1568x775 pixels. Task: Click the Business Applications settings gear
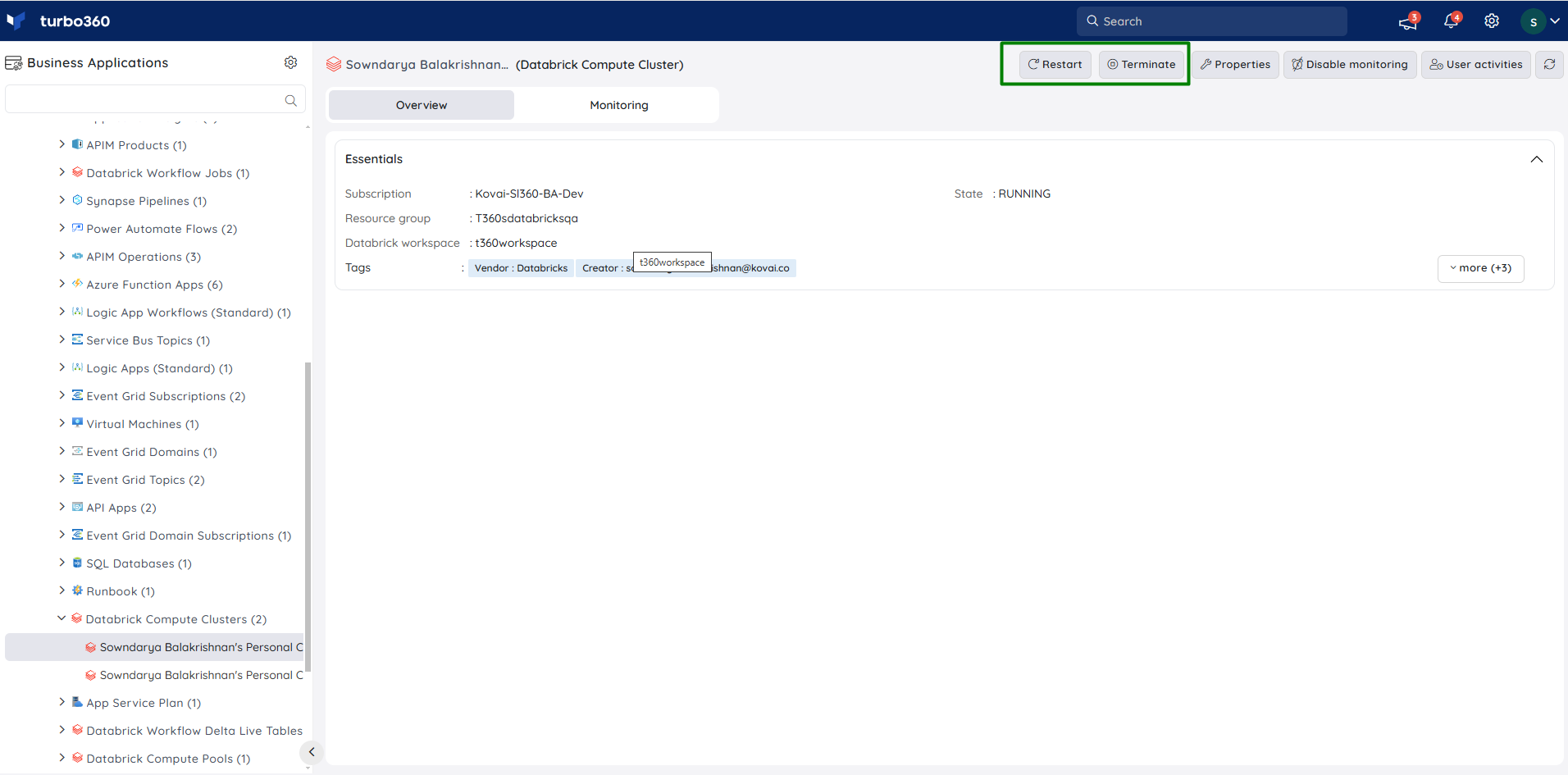[x=290, y=62]
